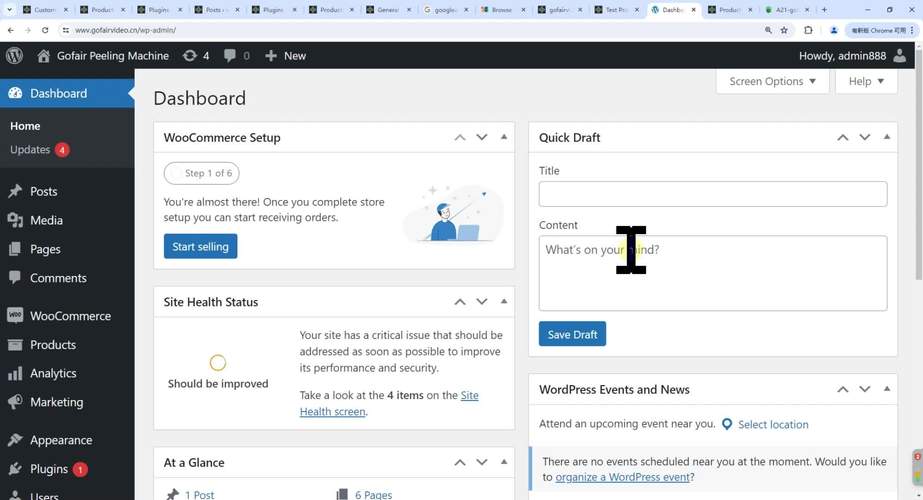The height and width of the screenshot is (500, 923).
Task: Expand the Screen Options dropdown
Action: [772, 81]
